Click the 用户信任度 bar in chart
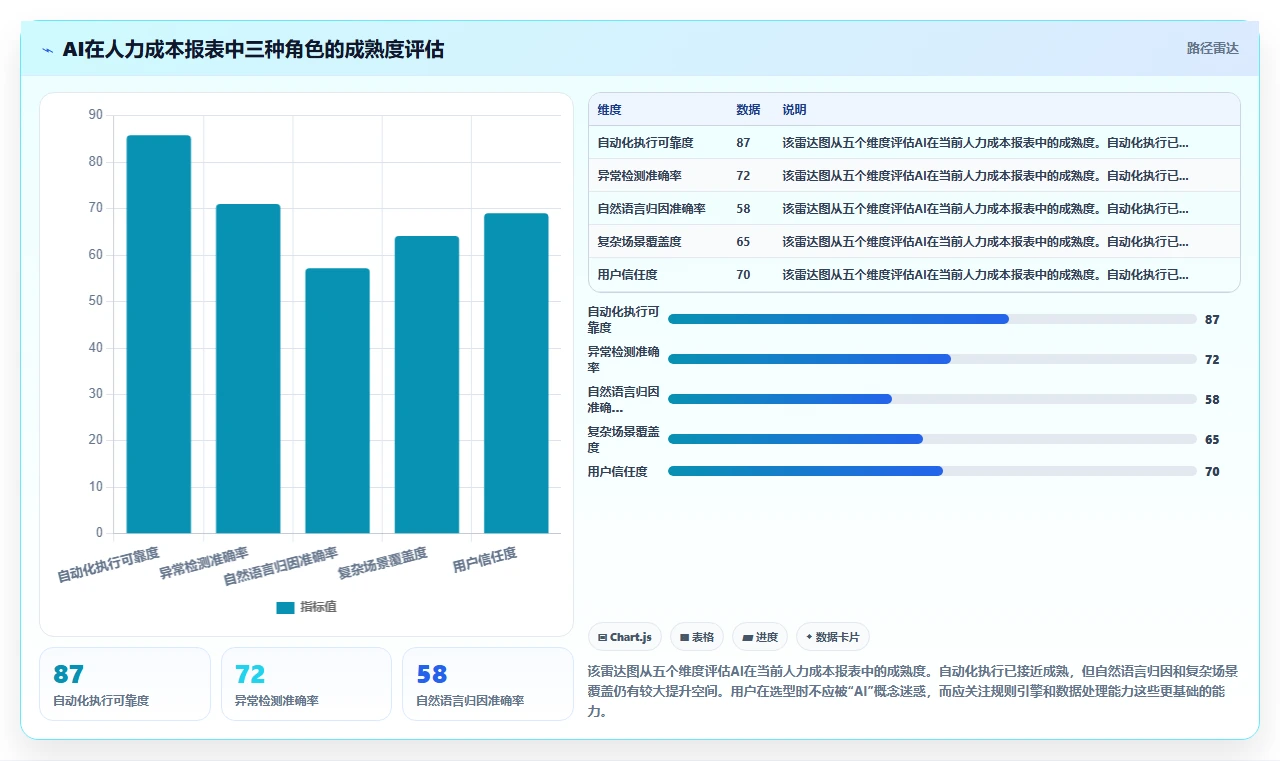 [516, 373]
